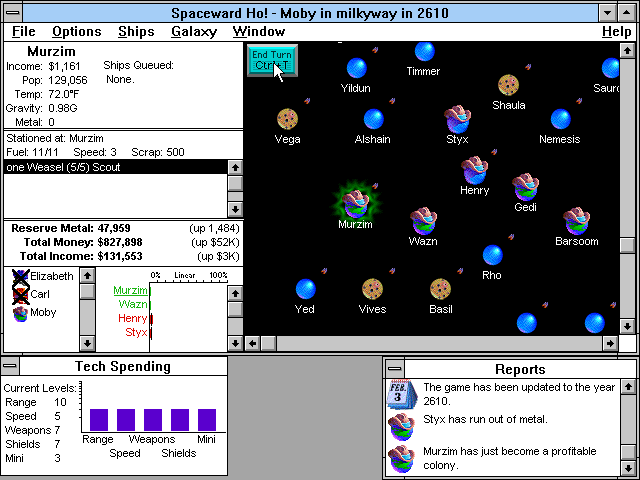Image resolution: width=640 pixels, height=480 pixels.
Task: Click the Henry colony planet
Action: [x=474, y=170]
